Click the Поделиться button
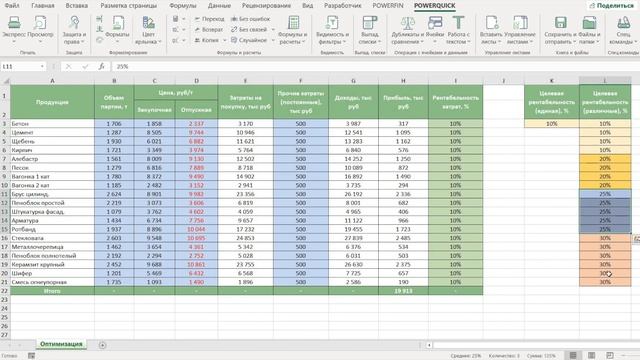The width and height of the screenshot is (640, 360). point(611,6)
